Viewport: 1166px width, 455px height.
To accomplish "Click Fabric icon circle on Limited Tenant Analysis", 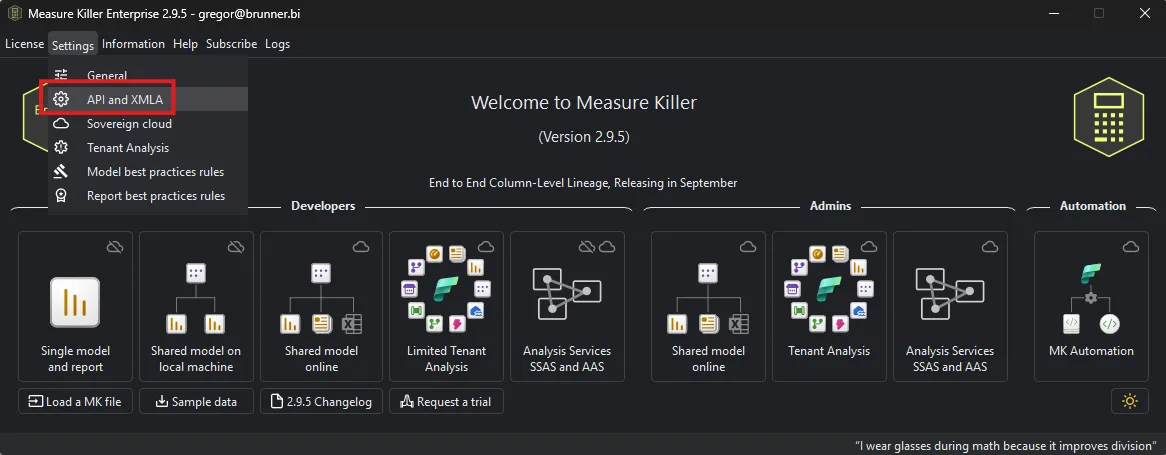I will tap(446, 290).
